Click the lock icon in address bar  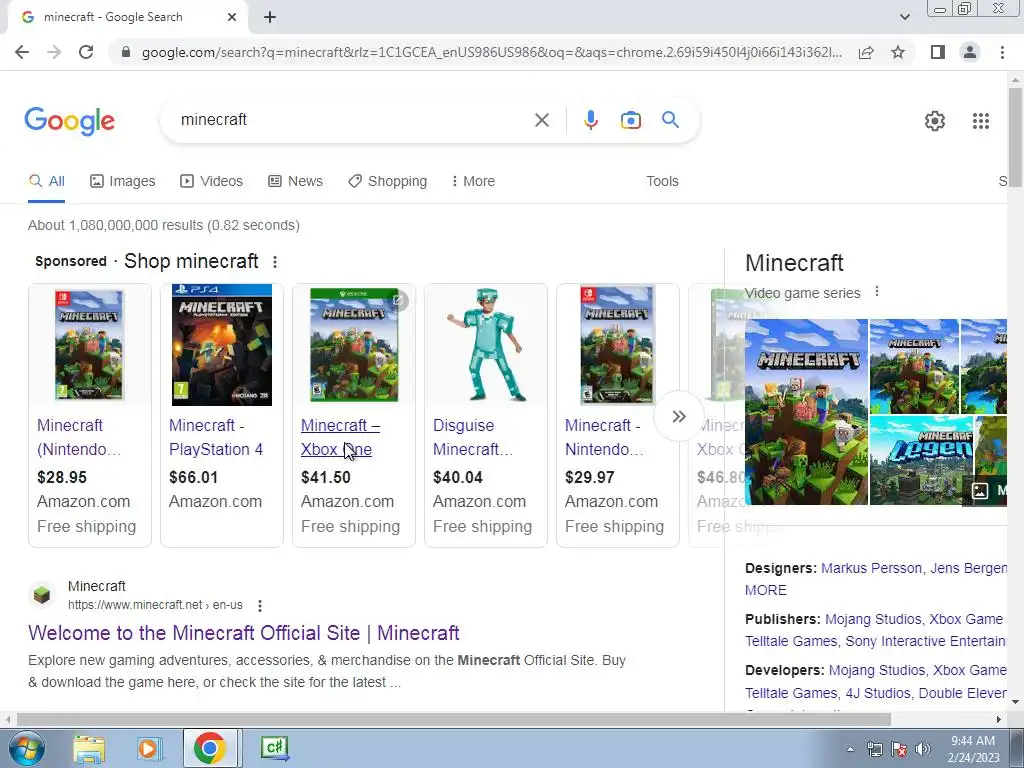(126, 52)
